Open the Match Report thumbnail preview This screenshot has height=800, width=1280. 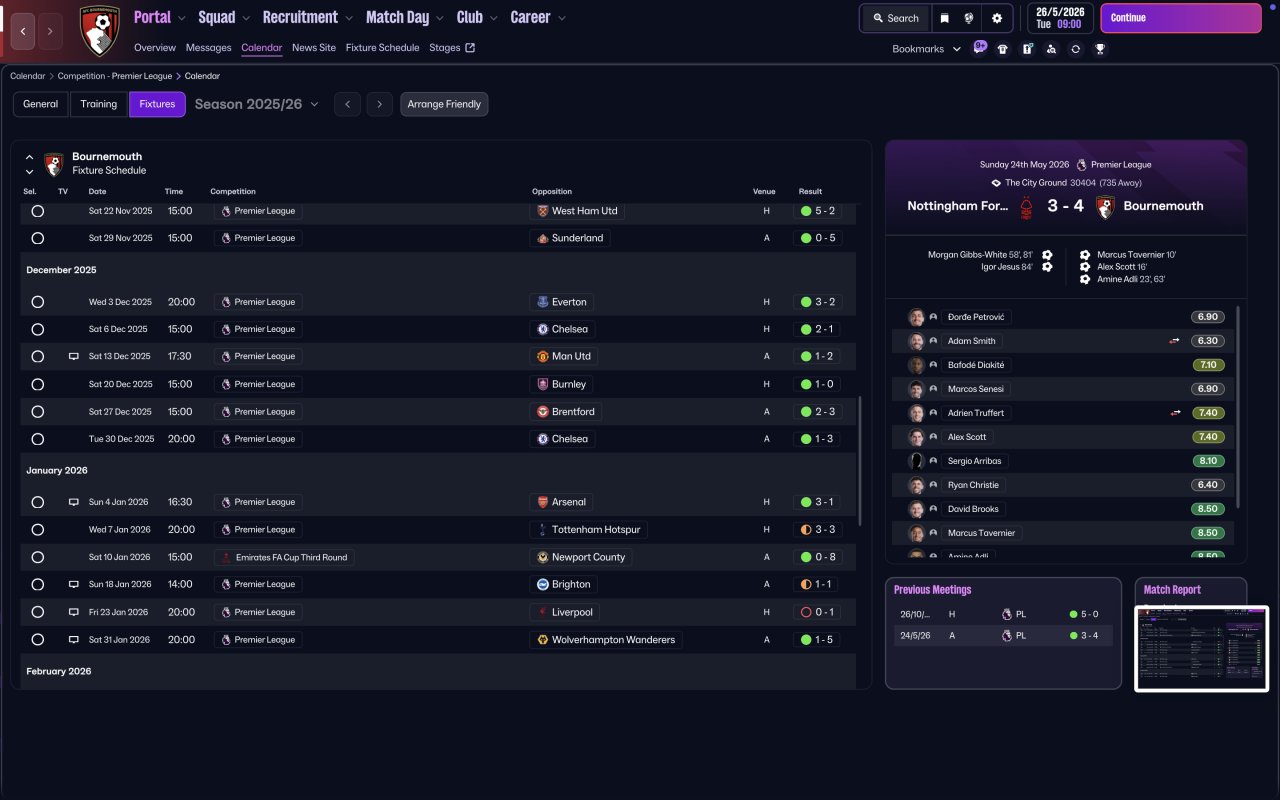tap(1201, 648)
